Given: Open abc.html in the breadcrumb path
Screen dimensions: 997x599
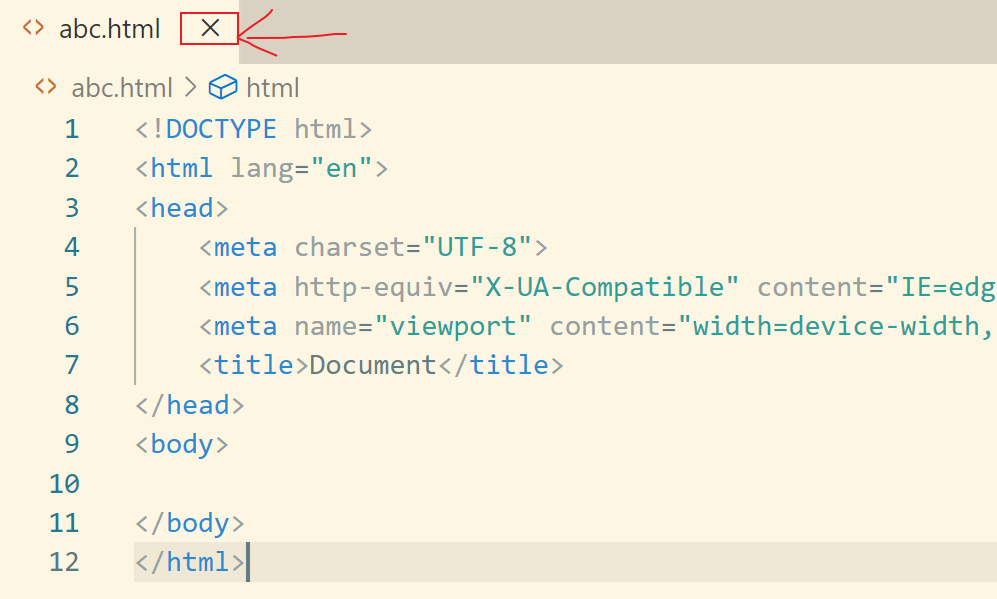Looking at the screenshot, I should 122,88.
